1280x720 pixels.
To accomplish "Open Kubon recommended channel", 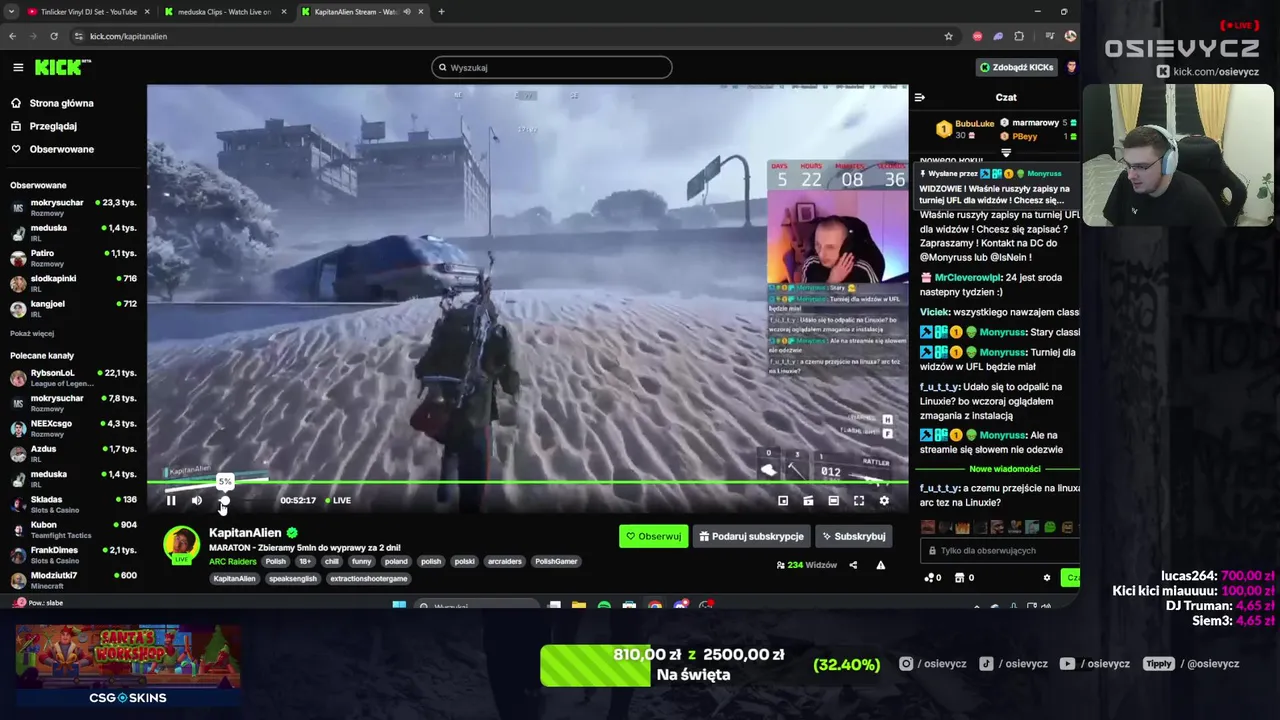I will pos(74,529).
